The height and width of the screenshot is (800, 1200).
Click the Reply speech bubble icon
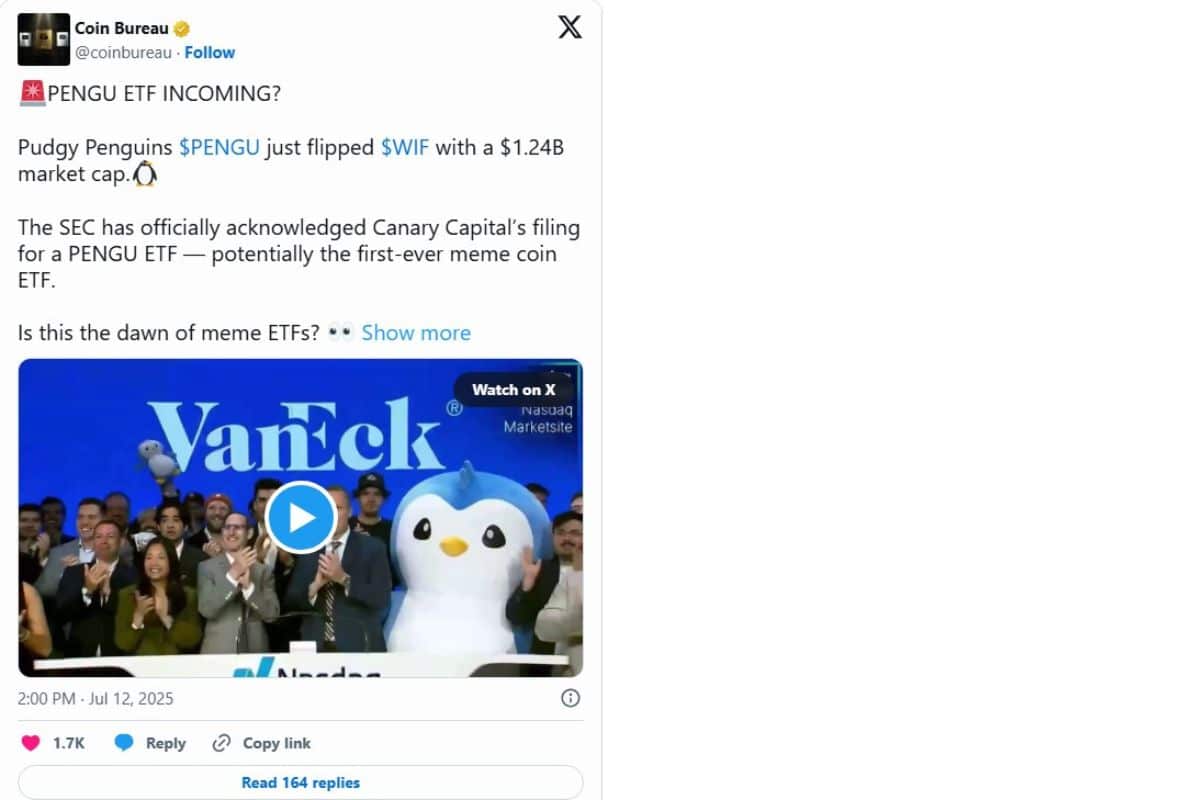click(124, 743)
